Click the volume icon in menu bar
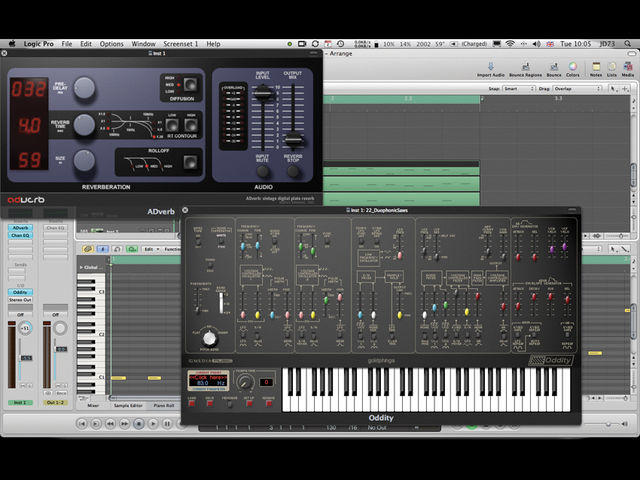 [x=536, y=44]
